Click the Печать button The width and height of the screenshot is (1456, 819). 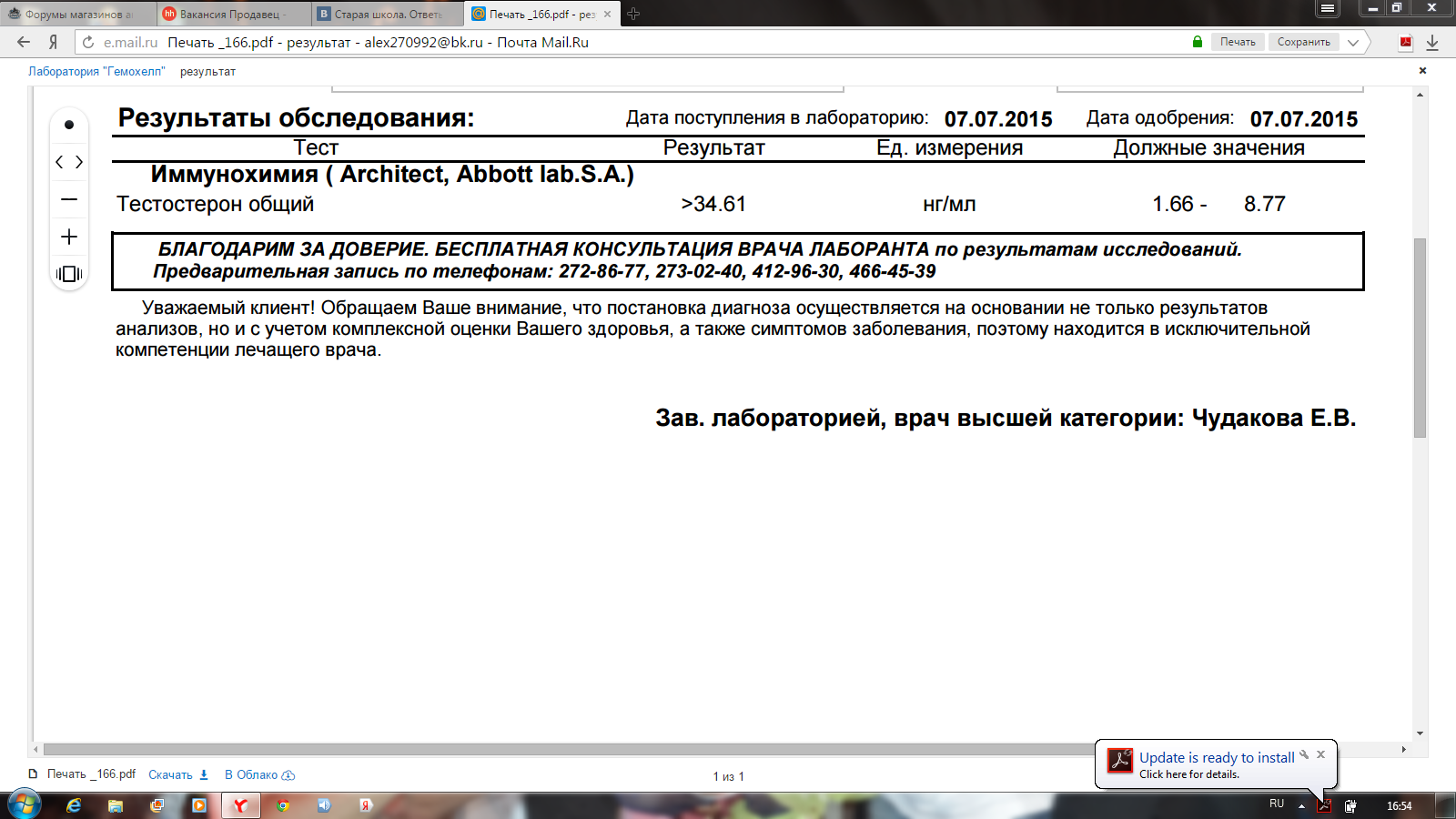pos(1237,42)
